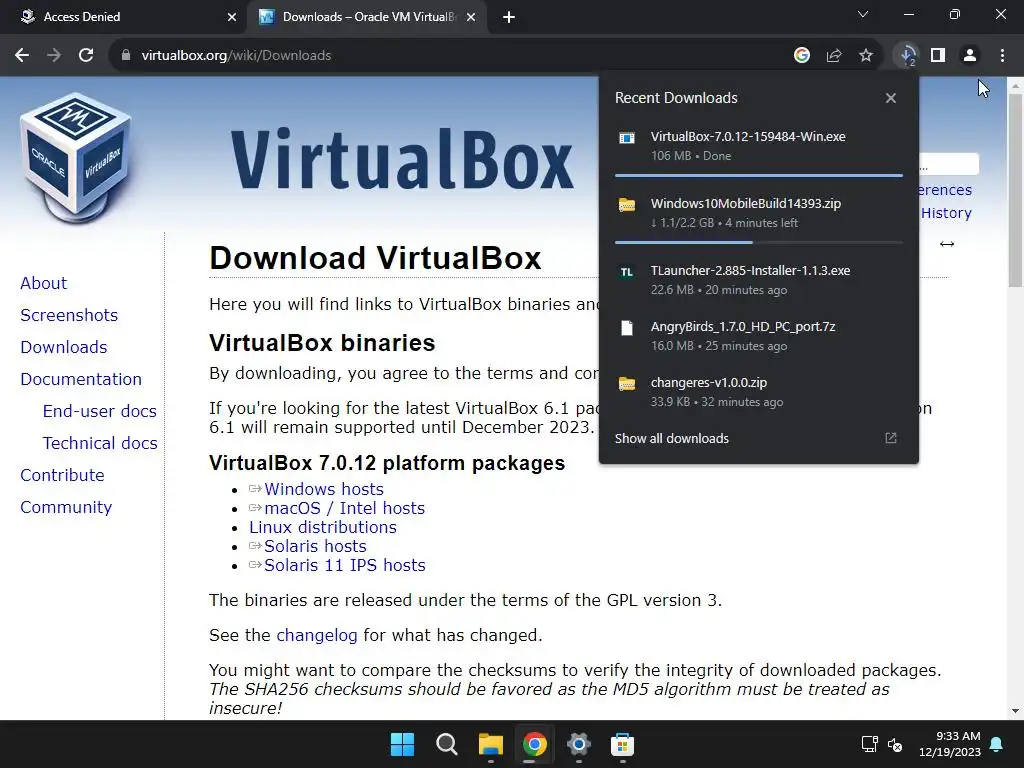Open the VirtualBox-7.0.12 installer file icon
This screenshot has width=1024, height=768.
tap(627, 138)
